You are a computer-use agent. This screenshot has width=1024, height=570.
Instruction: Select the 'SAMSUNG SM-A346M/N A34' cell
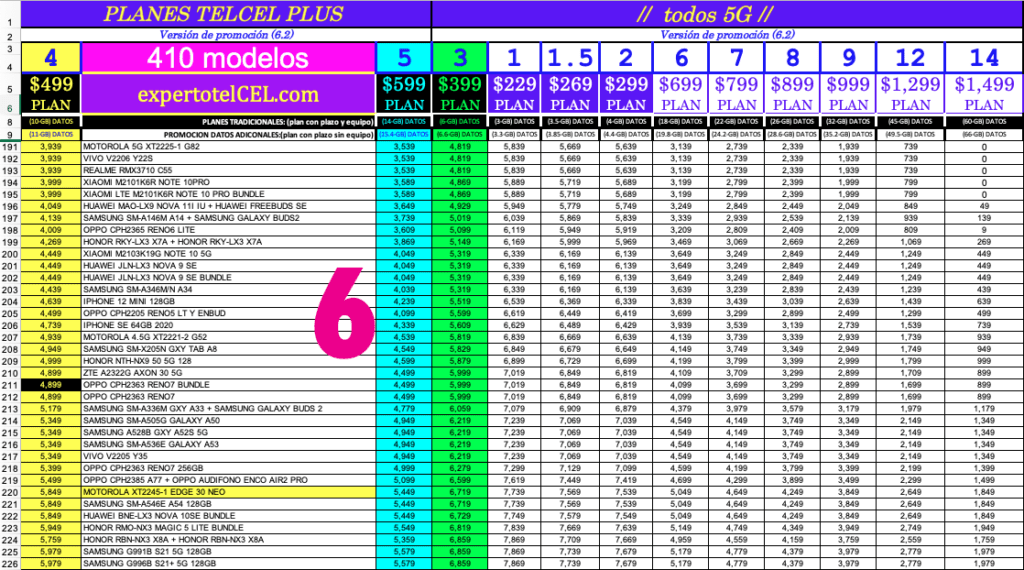tap(228, 289)
